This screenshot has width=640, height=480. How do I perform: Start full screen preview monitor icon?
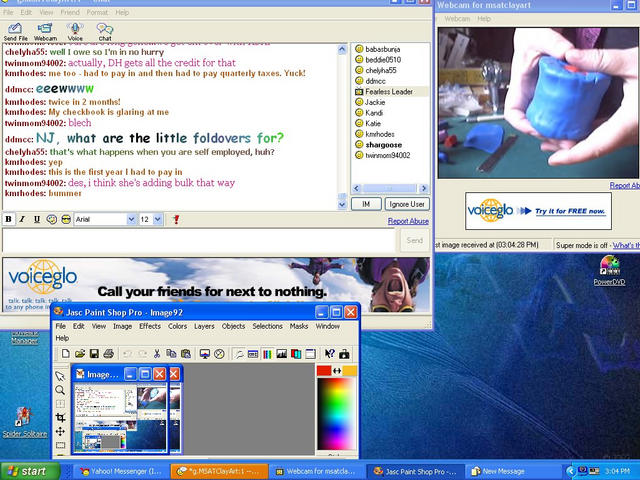click(x=205, y=354)
